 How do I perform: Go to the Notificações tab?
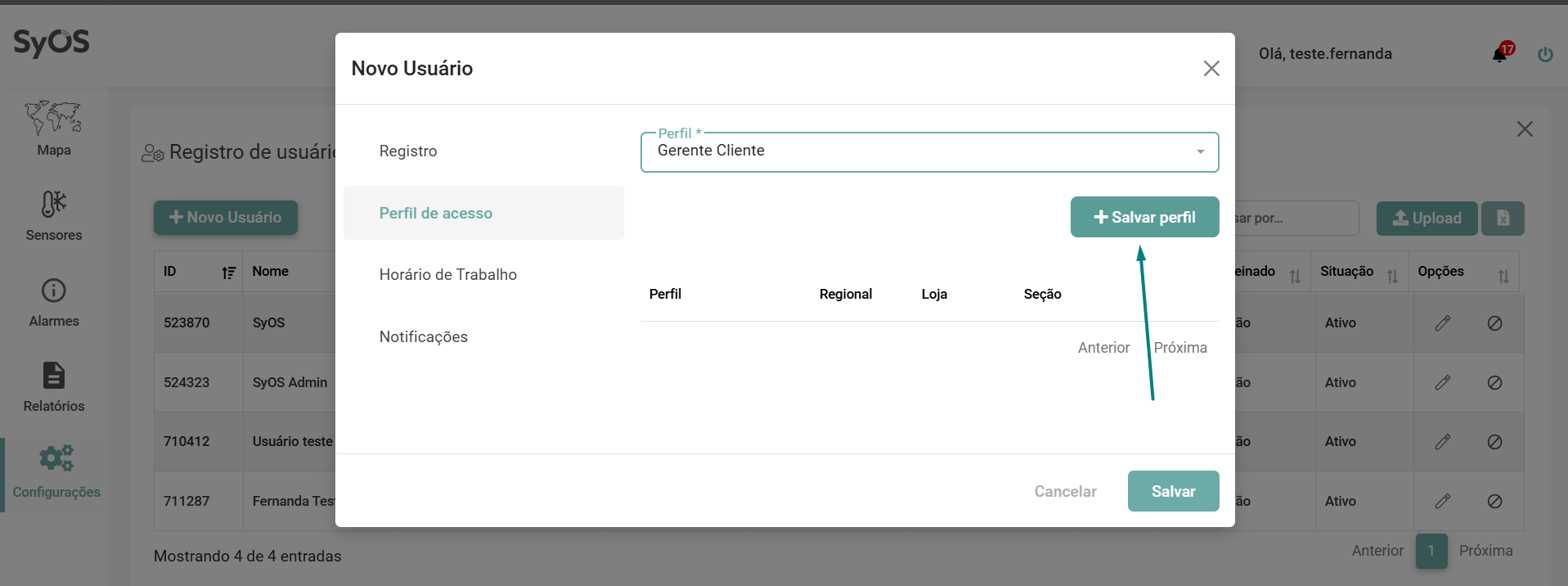click(x=423, y=337)
